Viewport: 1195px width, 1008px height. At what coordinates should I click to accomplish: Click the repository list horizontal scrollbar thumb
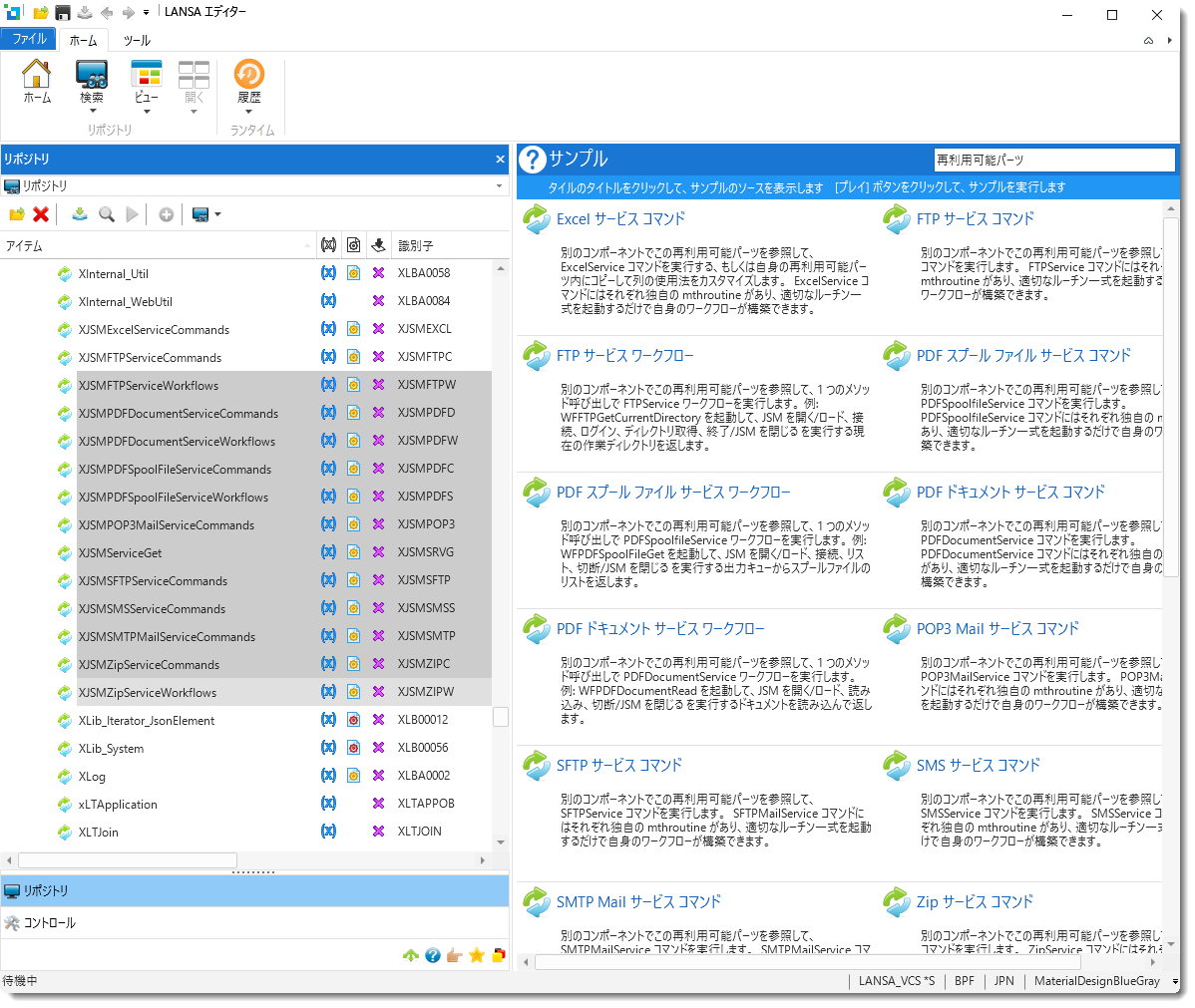pyautogui.click(x=128, y=860)
